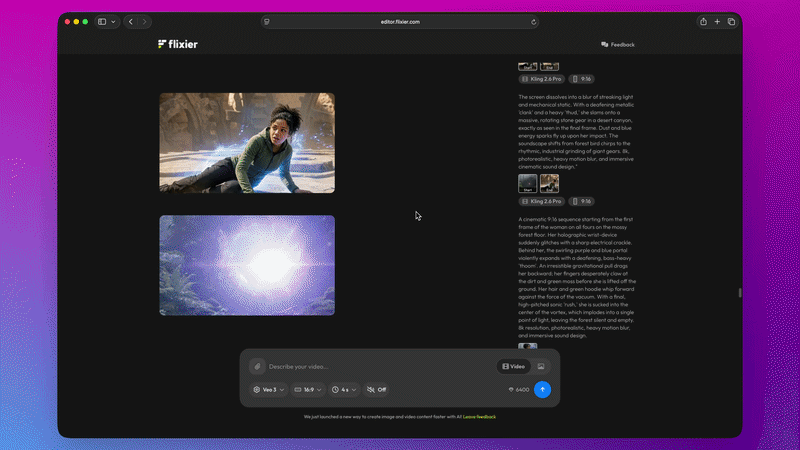Show Safari tab overview icon
800x450 pixels.
pyautogui.click(x=731, y=21)
